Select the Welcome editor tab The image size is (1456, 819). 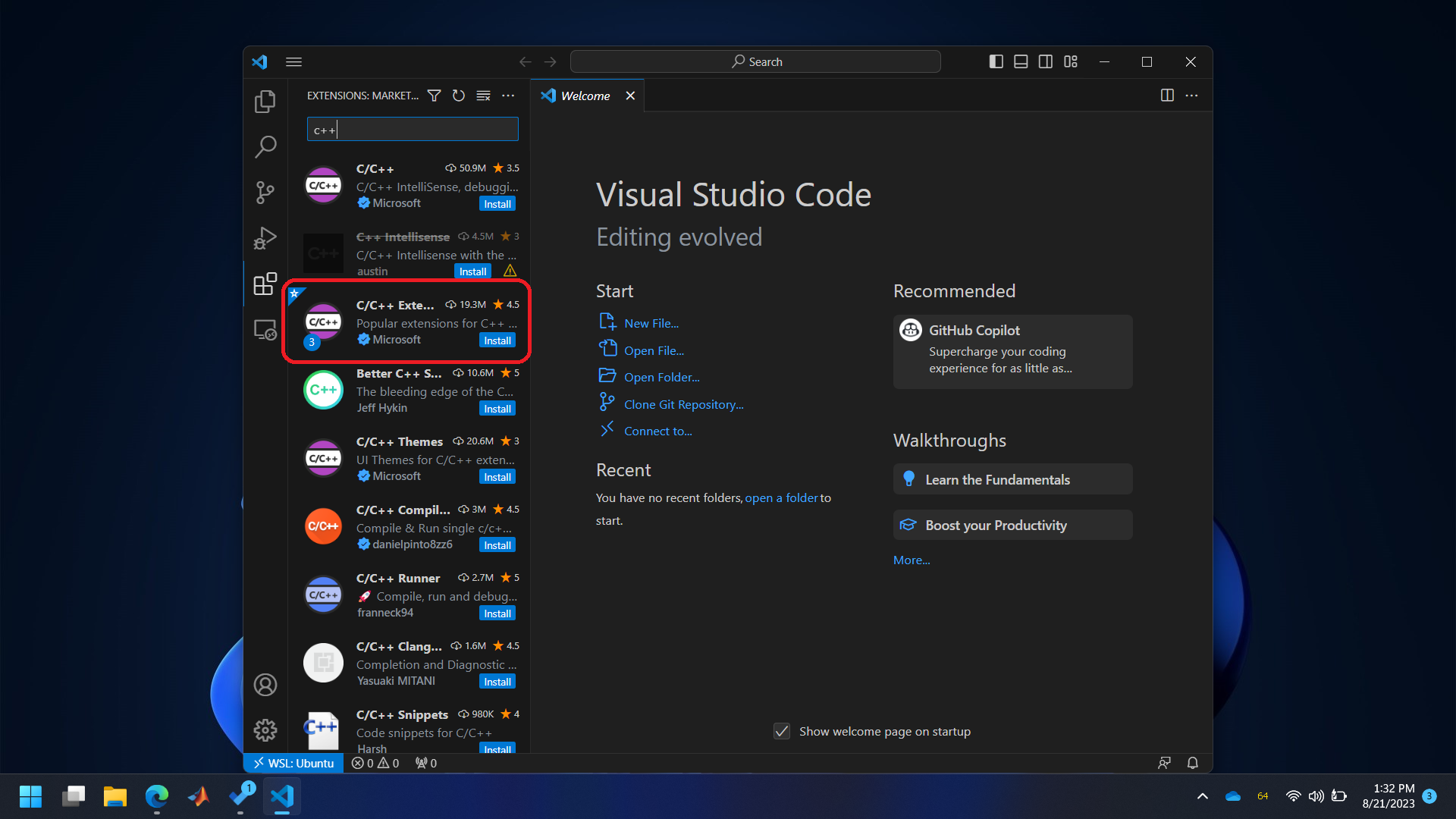pos(585,96)
